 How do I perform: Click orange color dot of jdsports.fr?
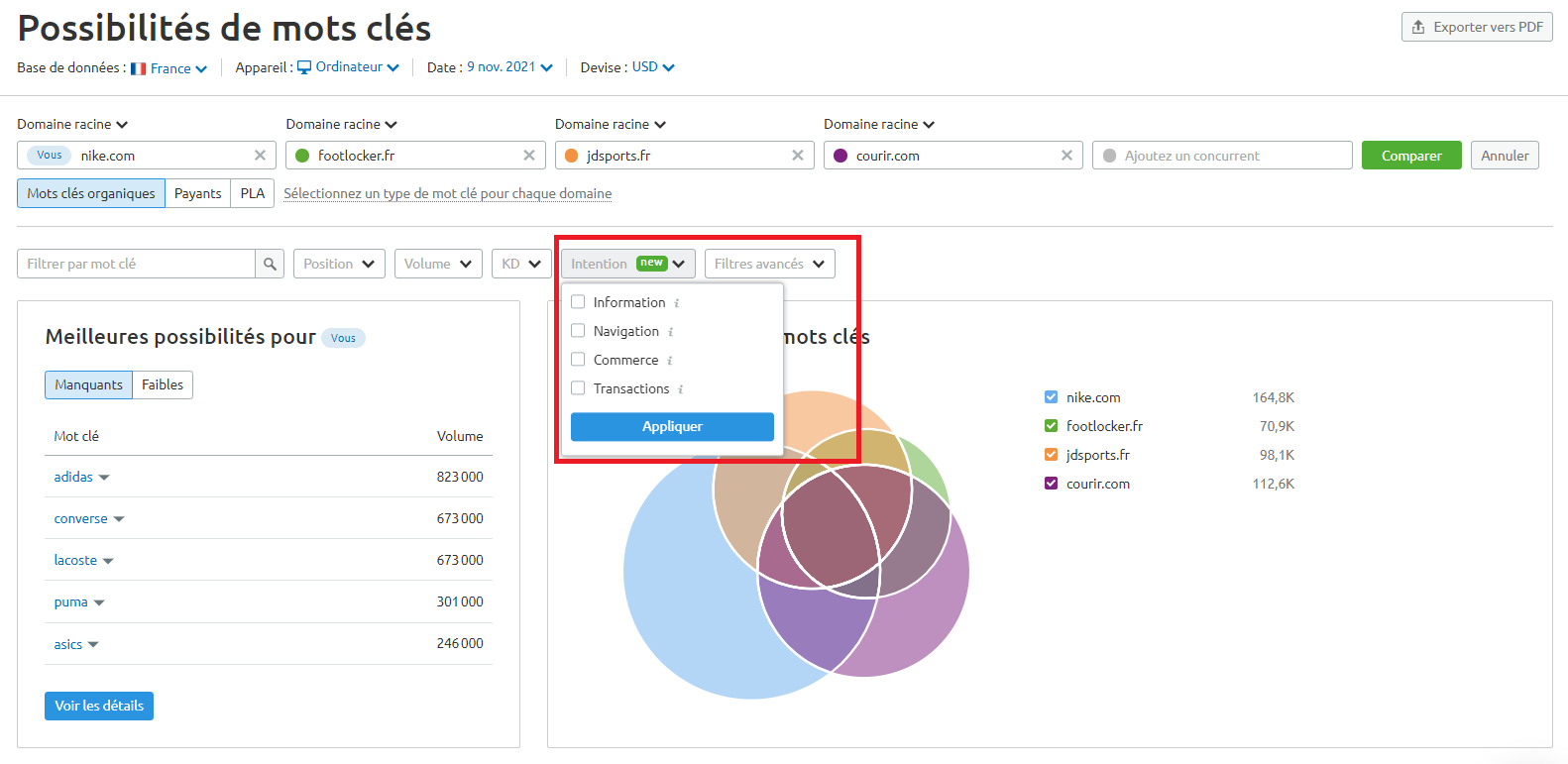[571, 156]
